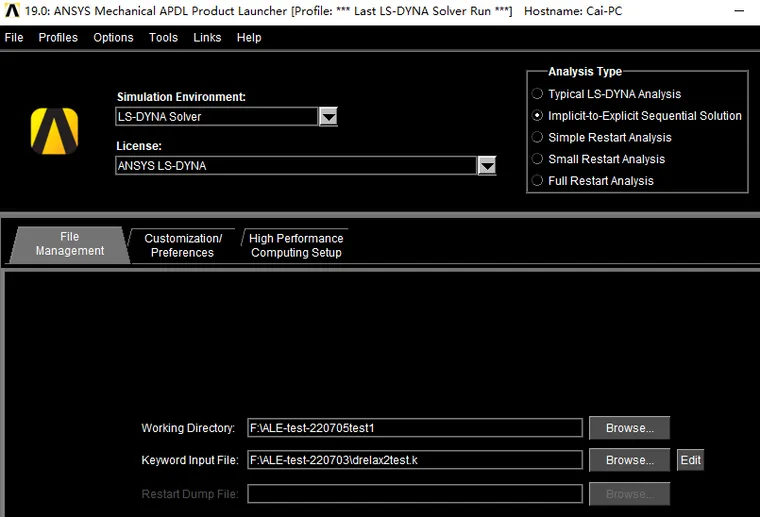Click the Working Directory input field
Viewport: 760px width, 517px height.
point(415,428)
